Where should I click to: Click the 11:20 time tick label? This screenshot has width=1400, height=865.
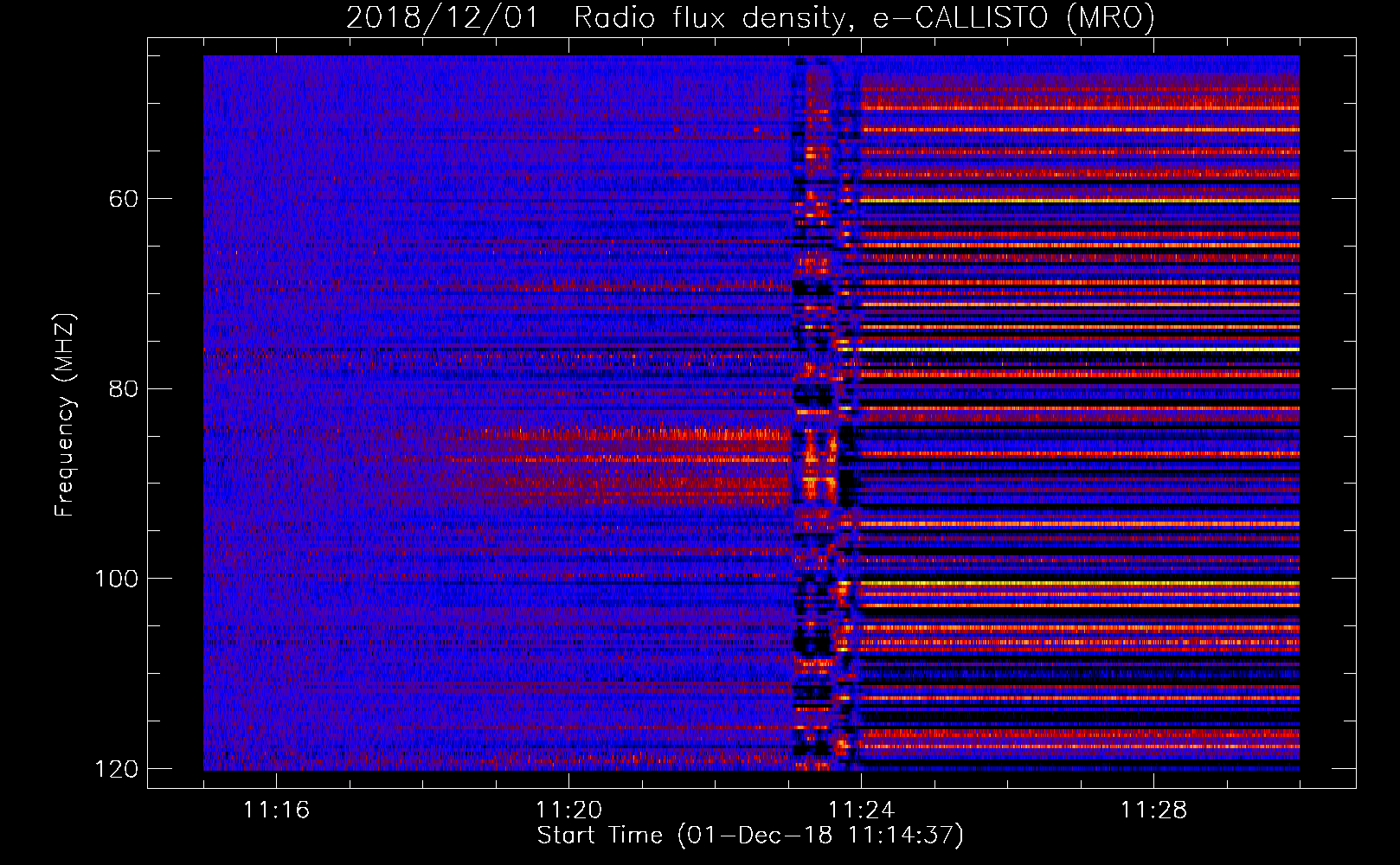pyautogui.click(x=569, y=811)
